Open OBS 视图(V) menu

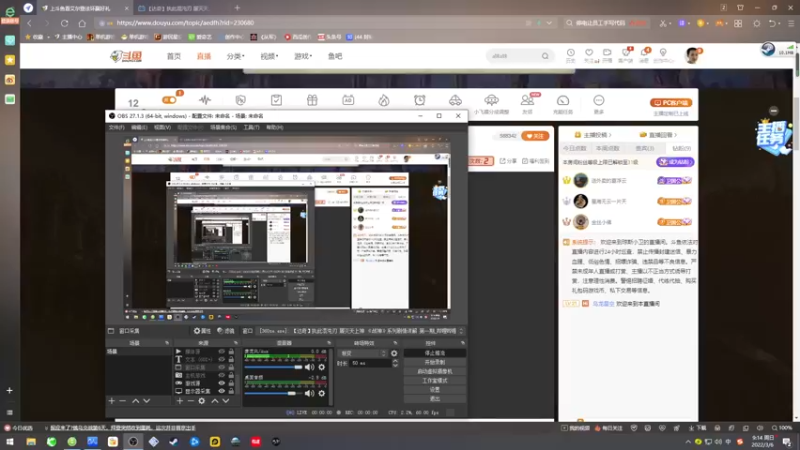pyautogui.click(x=162, y=127)
